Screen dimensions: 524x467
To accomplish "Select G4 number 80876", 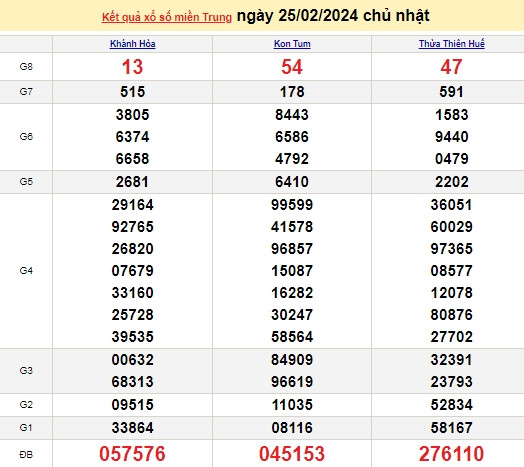I will tap(451, 315).
